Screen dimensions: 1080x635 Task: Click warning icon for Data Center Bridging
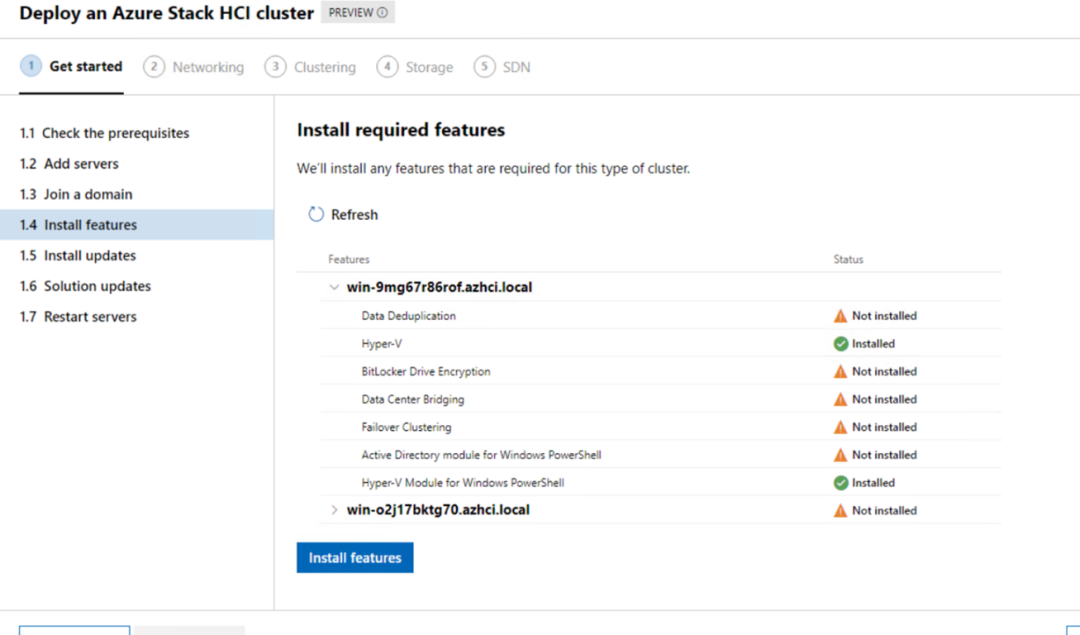click(x=840, y=399)
